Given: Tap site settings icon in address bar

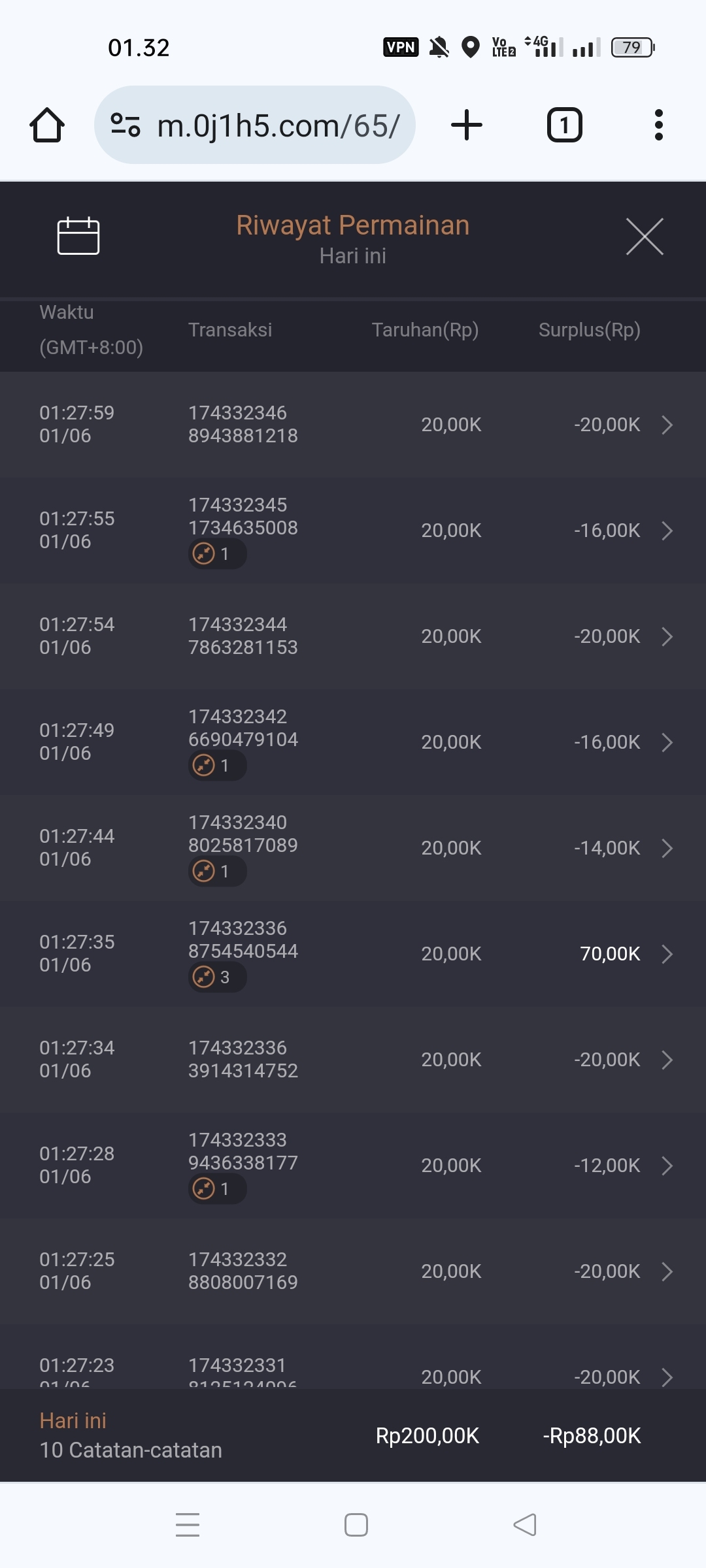Looking at the screenshot, I should point(126,125).
